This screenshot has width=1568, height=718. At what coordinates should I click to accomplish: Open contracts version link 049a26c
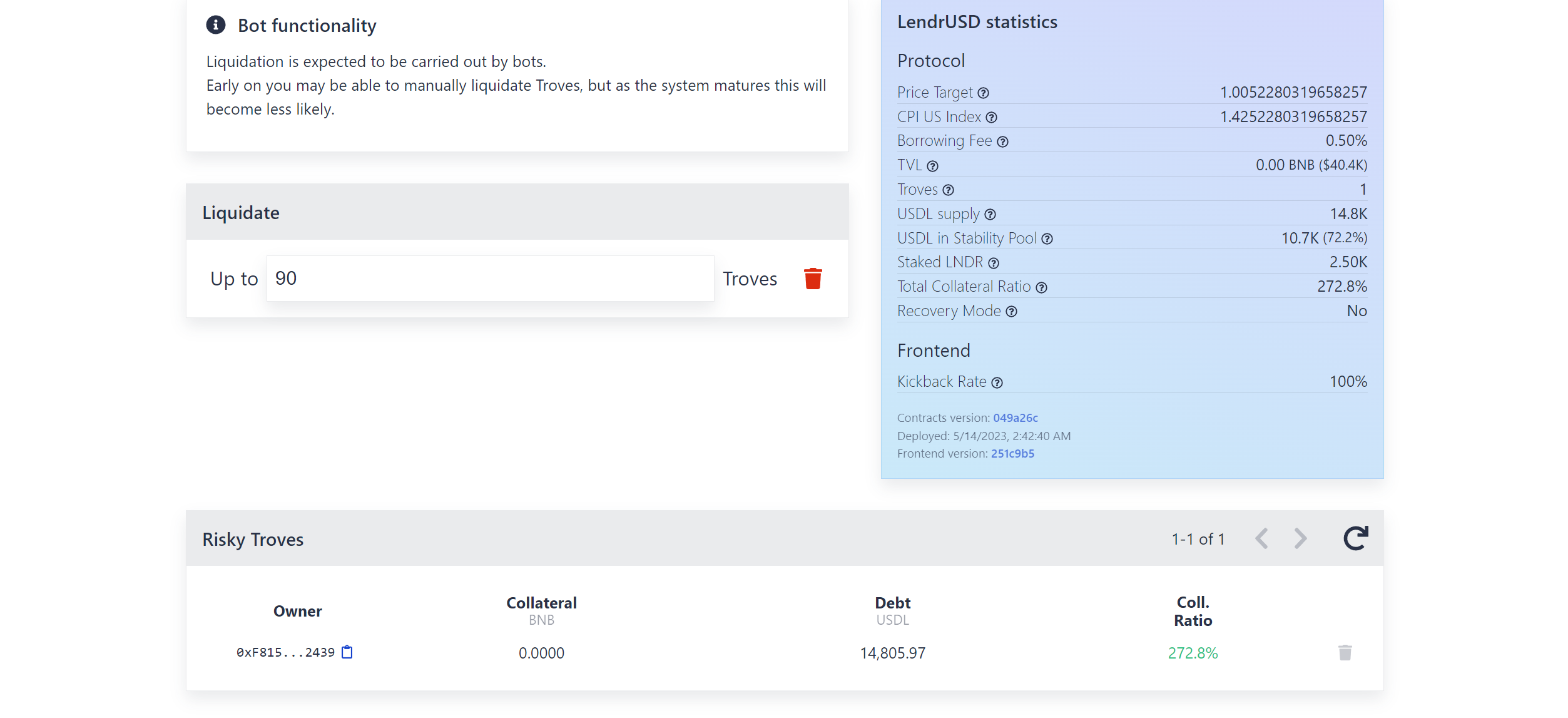point(1015,418)
